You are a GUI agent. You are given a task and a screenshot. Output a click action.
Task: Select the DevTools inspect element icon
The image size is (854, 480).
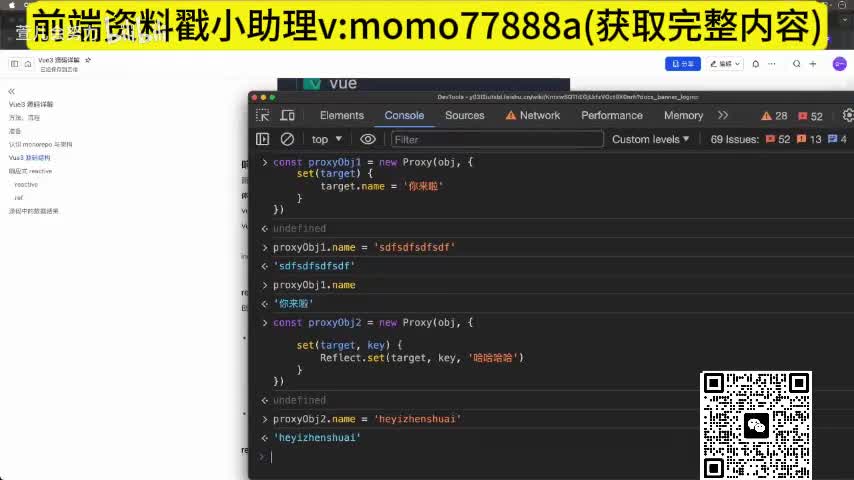click(x=263, y=116)
